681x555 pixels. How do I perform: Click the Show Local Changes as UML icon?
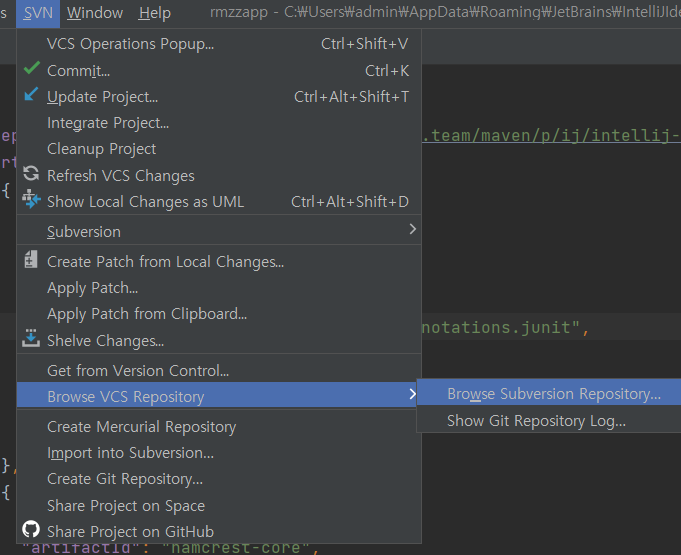31,199
